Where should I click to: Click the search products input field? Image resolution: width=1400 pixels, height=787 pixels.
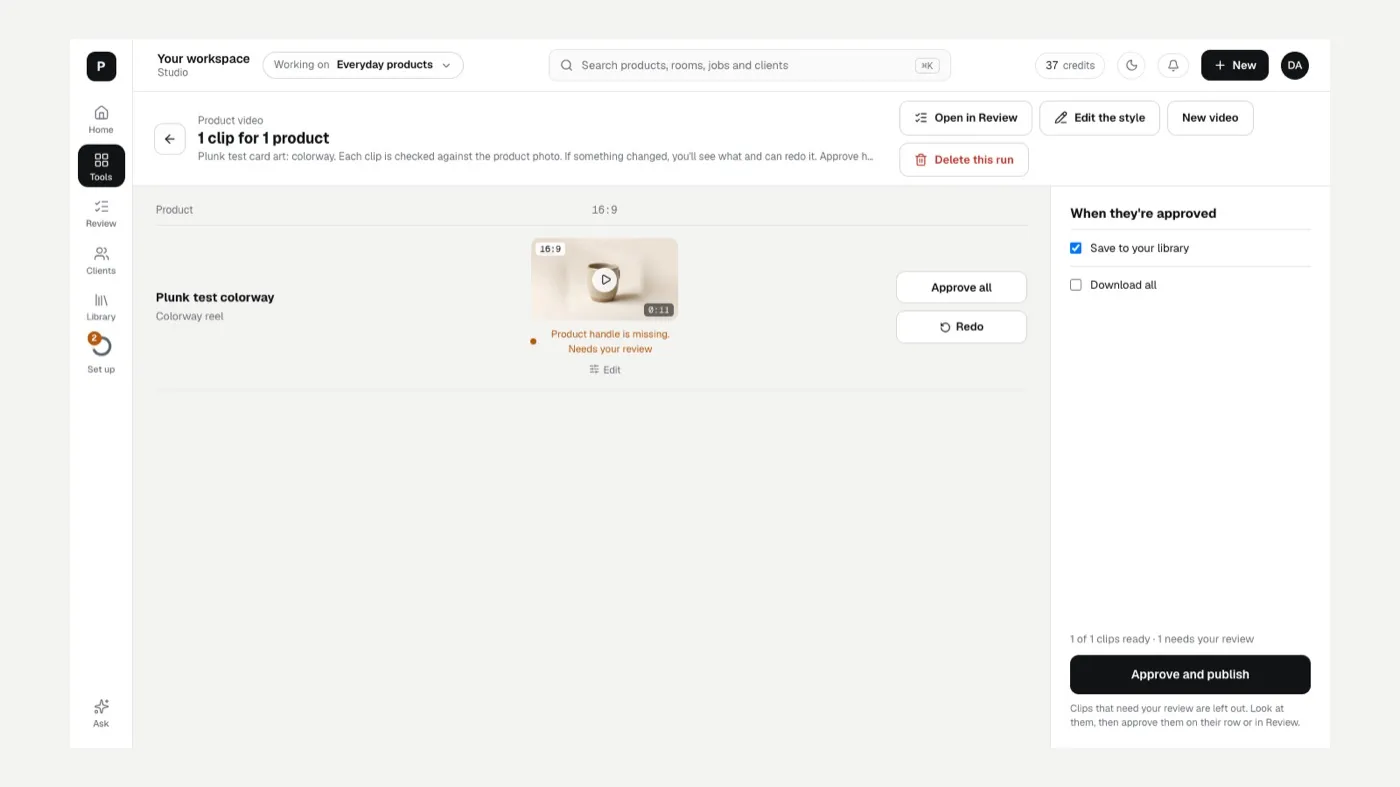coord(750,65)
